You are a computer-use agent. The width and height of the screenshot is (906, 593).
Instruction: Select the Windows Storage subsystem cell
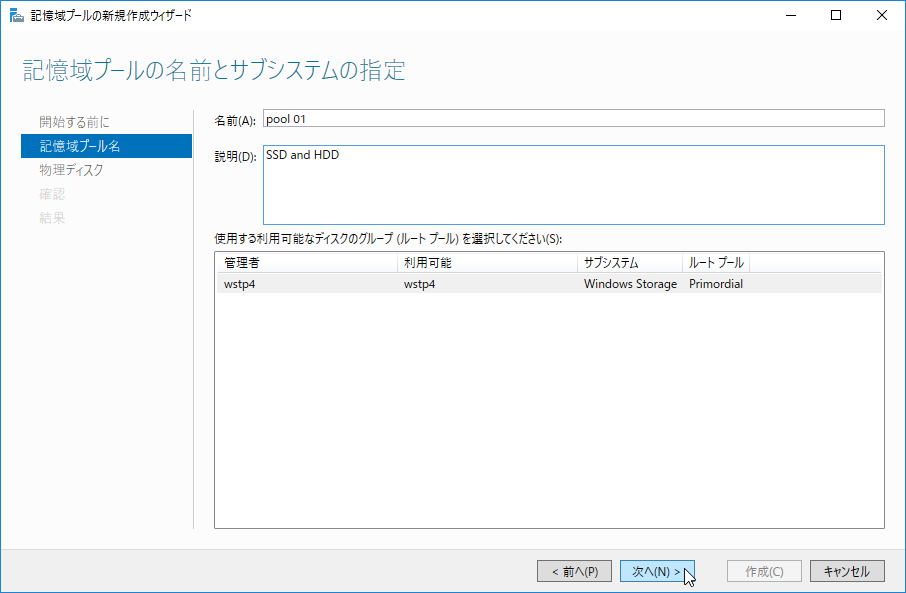point(630,284)
